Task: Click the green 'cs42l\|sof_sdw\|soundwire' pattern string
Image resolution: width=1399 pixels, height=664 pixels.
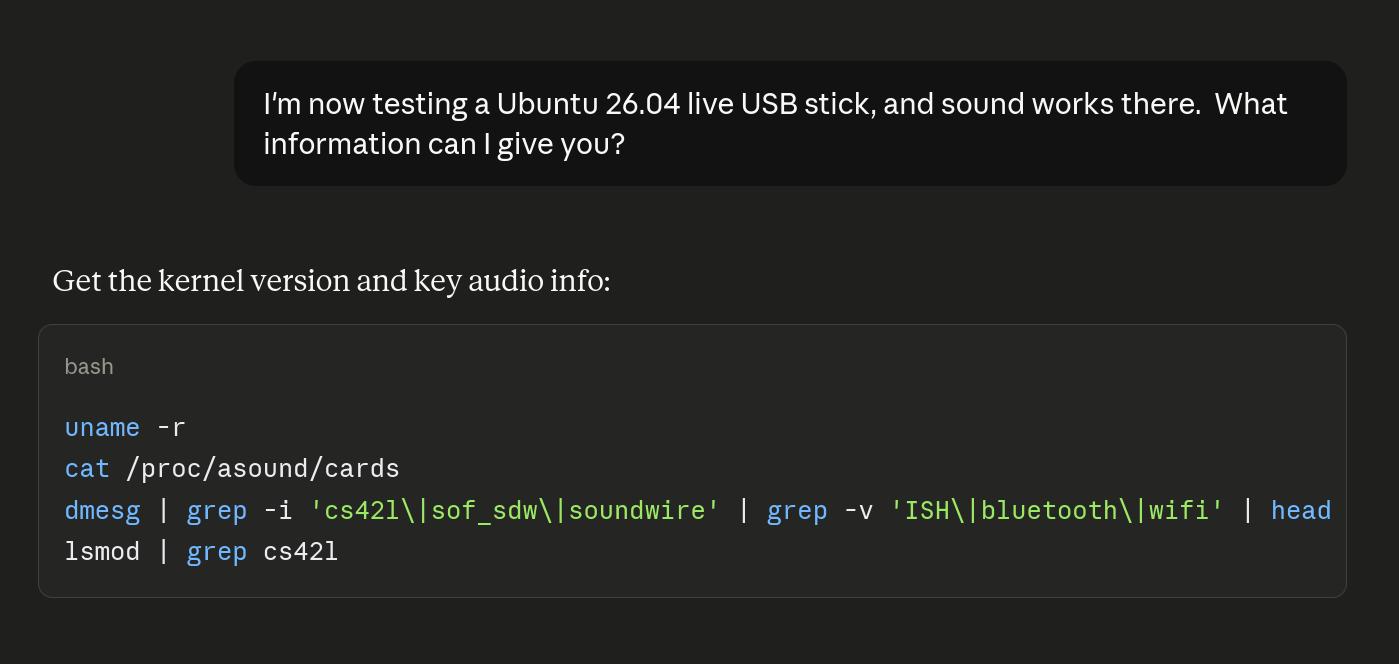Action: click(515, 511)
